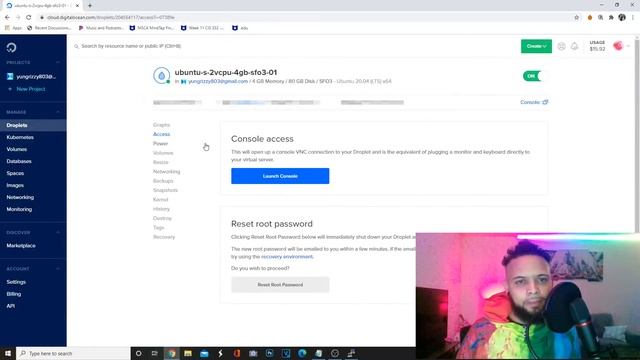Bookmark this page with star icon
This screenshot has width=640, height=360.
tap(577, 18)
